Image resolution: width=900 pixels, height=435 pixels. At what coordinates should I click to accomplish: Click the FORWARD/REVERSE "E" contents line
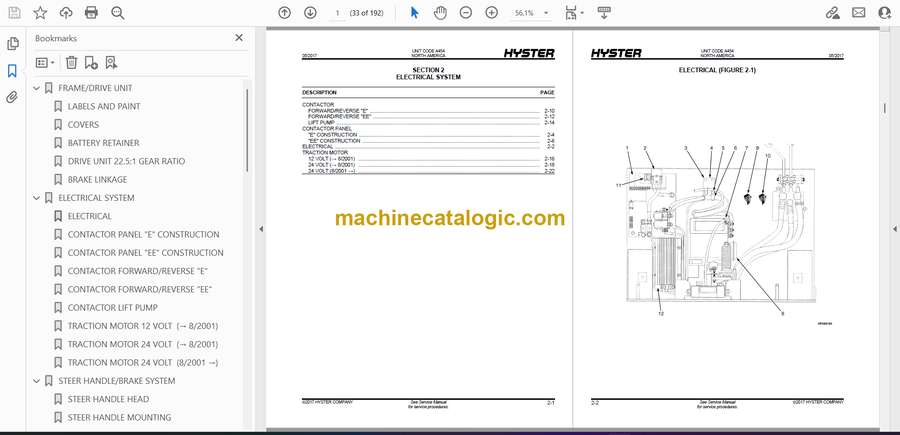click(x=428, y=110)
